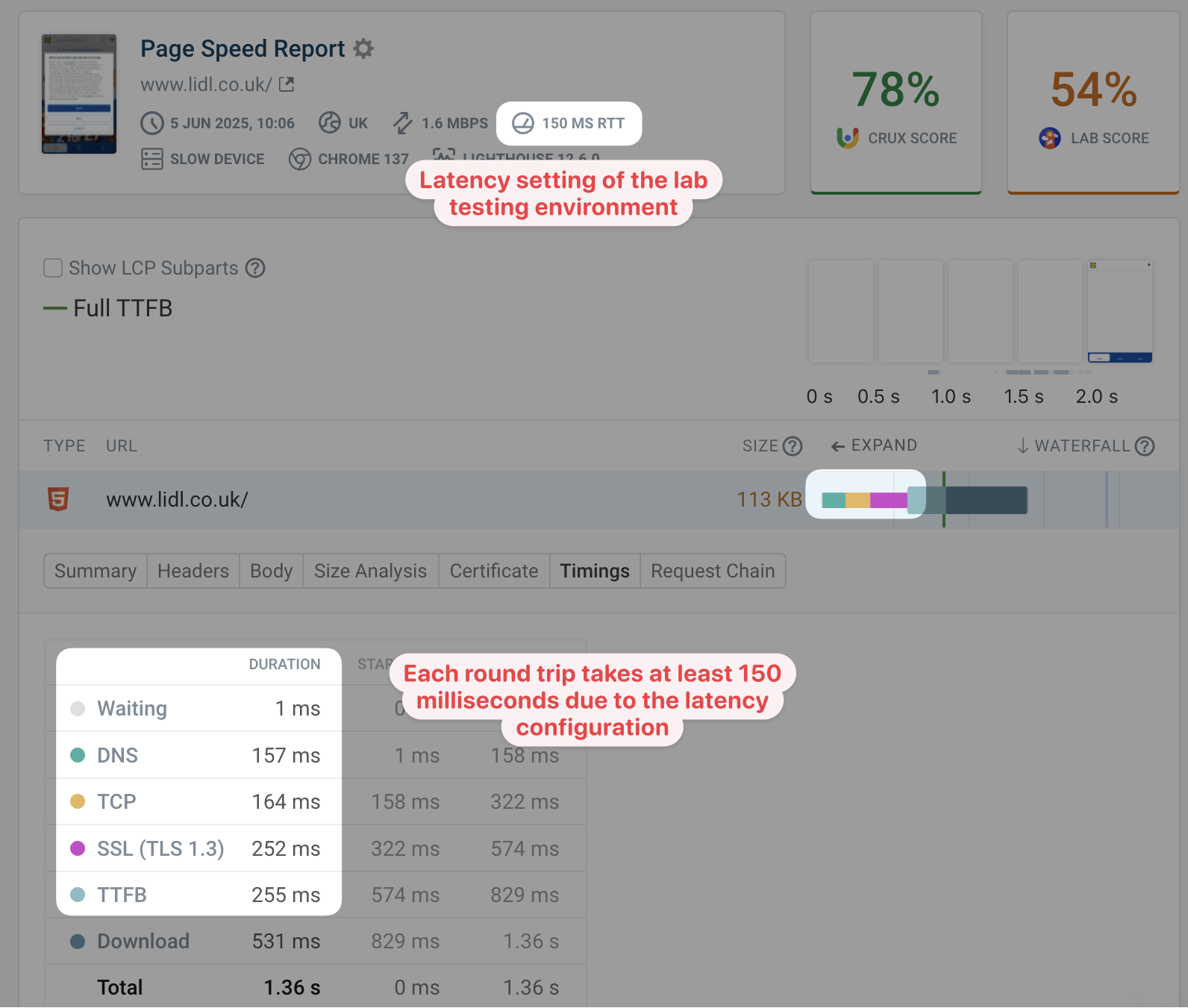Click the latency gauge icon by 150 MS RTT
This screenshot has width=1188, height=1008.
click(x=523, y=123)
